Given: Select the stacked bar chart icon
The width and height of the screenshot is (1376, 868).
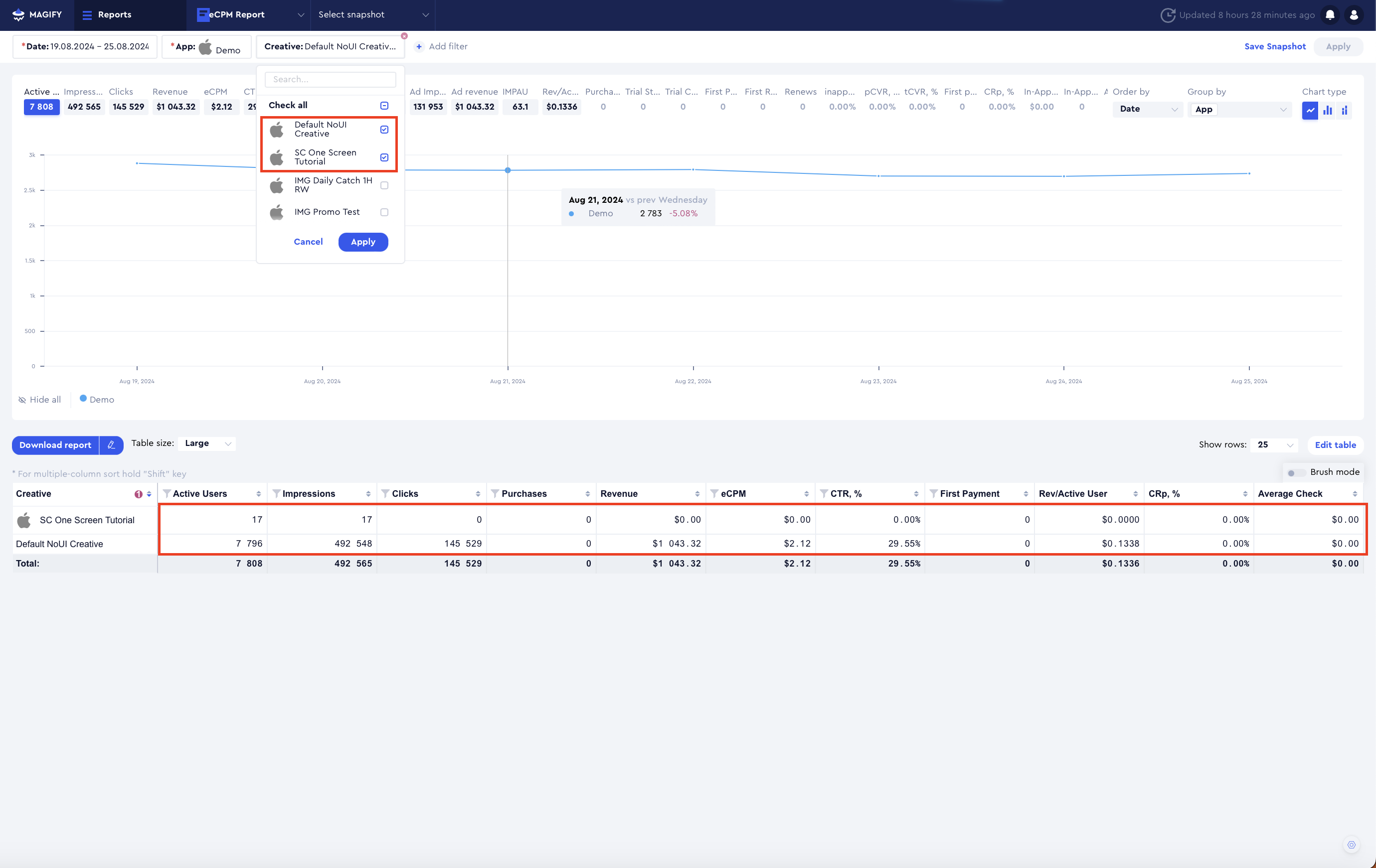Looking at the screenshot, I should (1345, 110).
